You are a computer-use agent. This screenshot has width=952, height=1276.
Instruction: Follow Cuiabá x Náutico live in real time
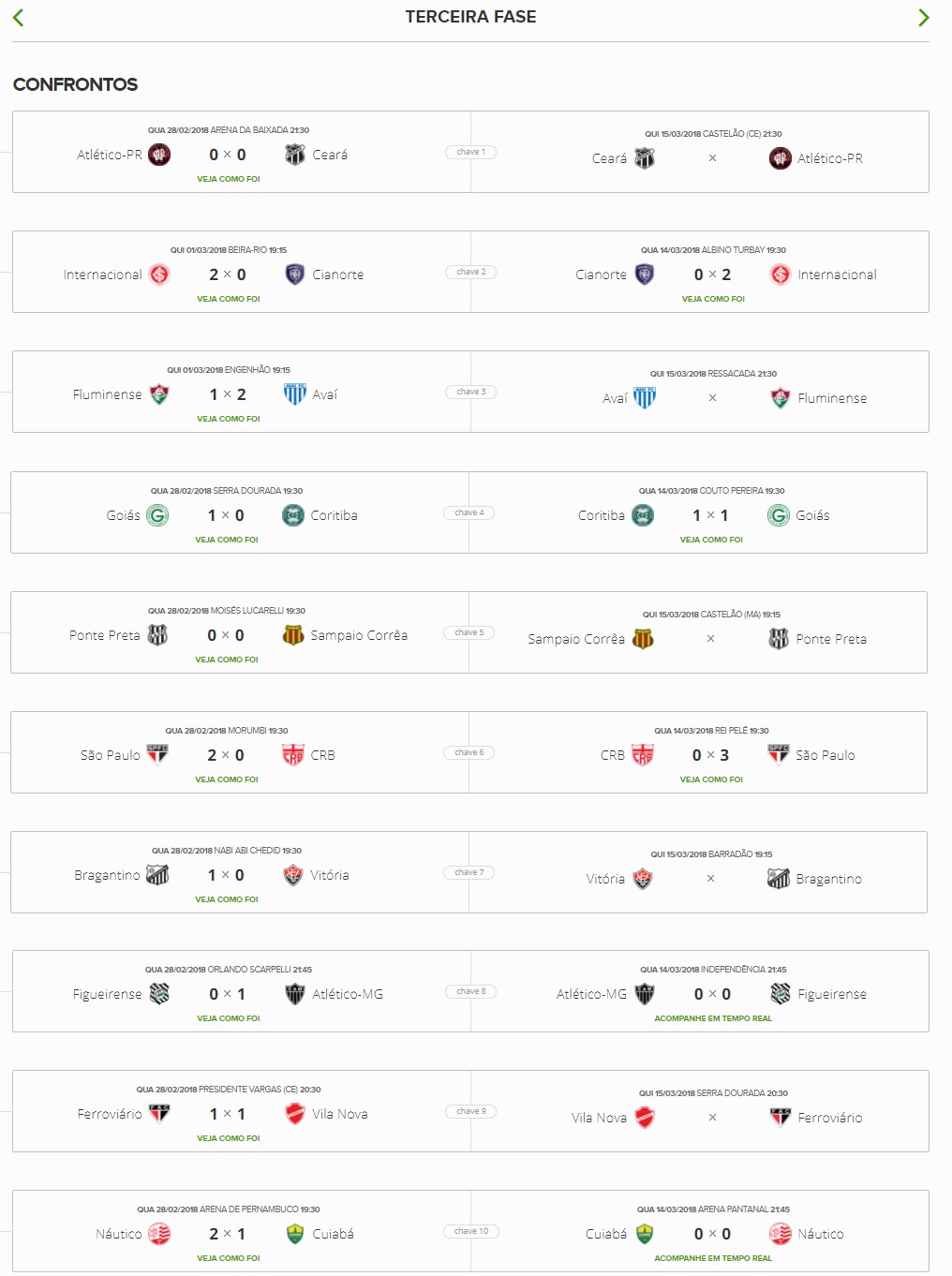pos(713,1258)
